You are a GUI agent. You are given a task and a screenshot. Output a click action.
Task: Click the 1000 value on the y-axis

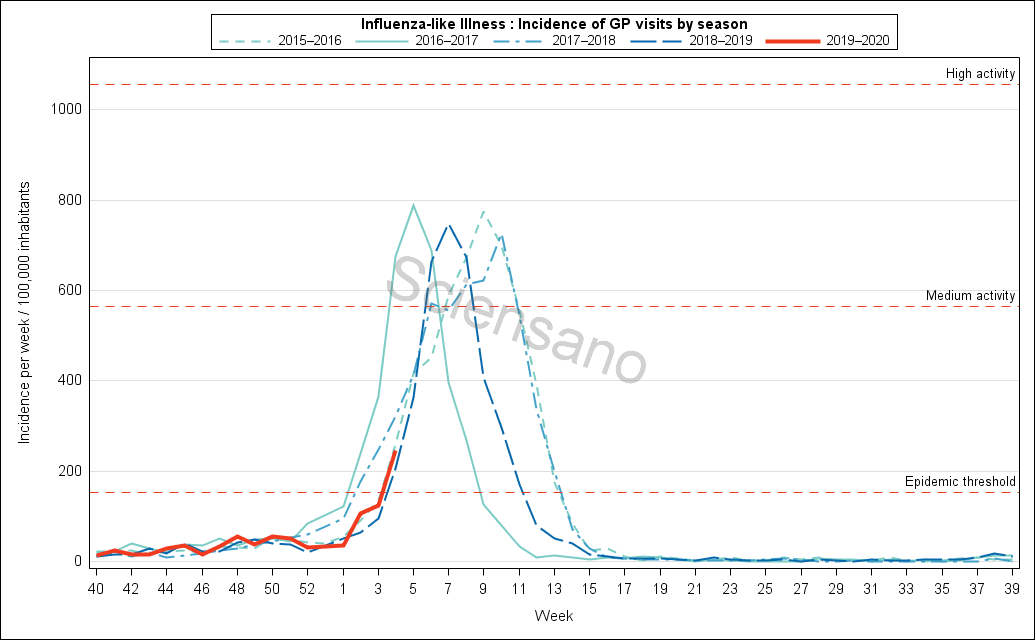[65, 109]
